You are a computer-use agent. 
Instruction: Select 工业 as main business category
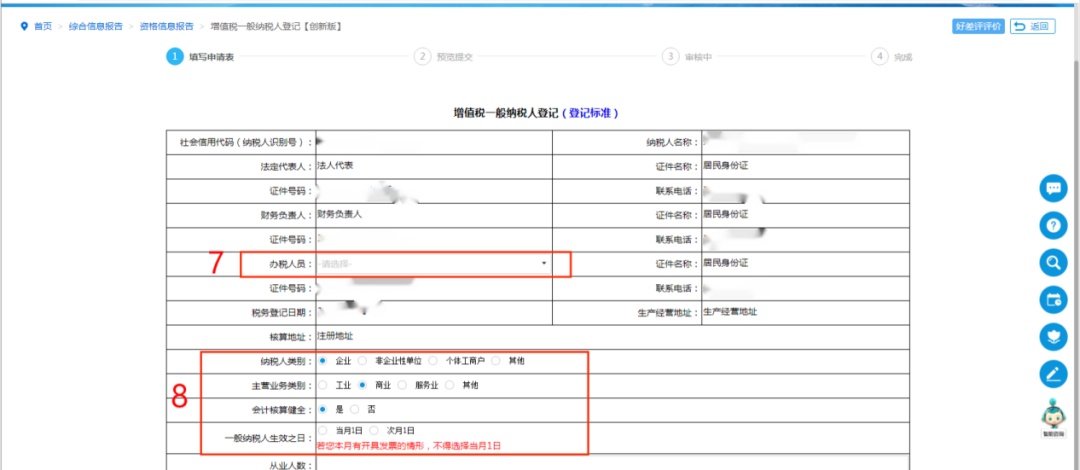322,385
